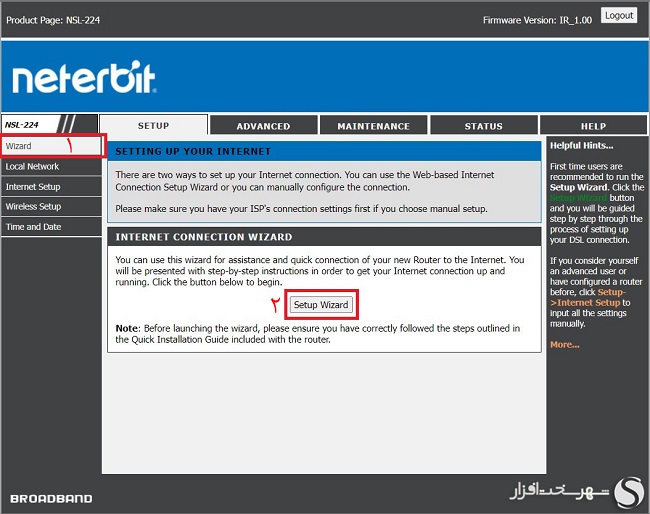Image resolution: width=650 pixels, height=514 pixels.
Task: Go to Time and Date settings
Action: [x=33, y=227]
